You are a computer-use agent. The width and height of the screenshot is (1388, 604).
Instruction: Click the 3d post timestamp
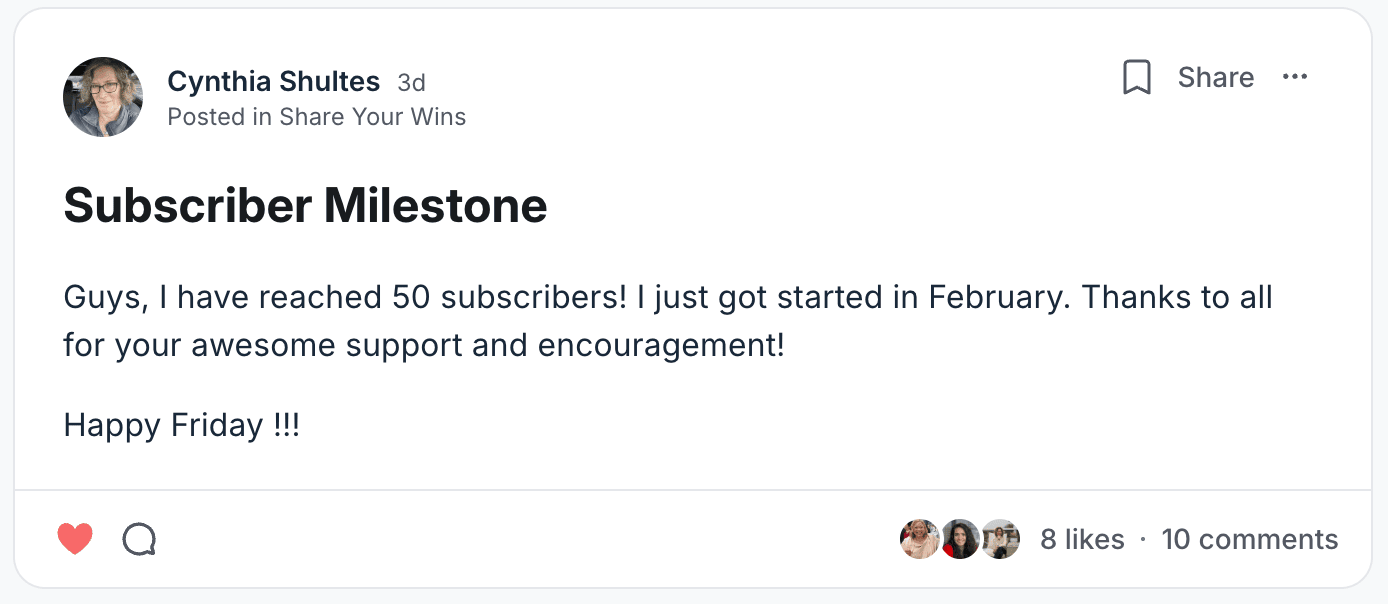pos(411,82)
